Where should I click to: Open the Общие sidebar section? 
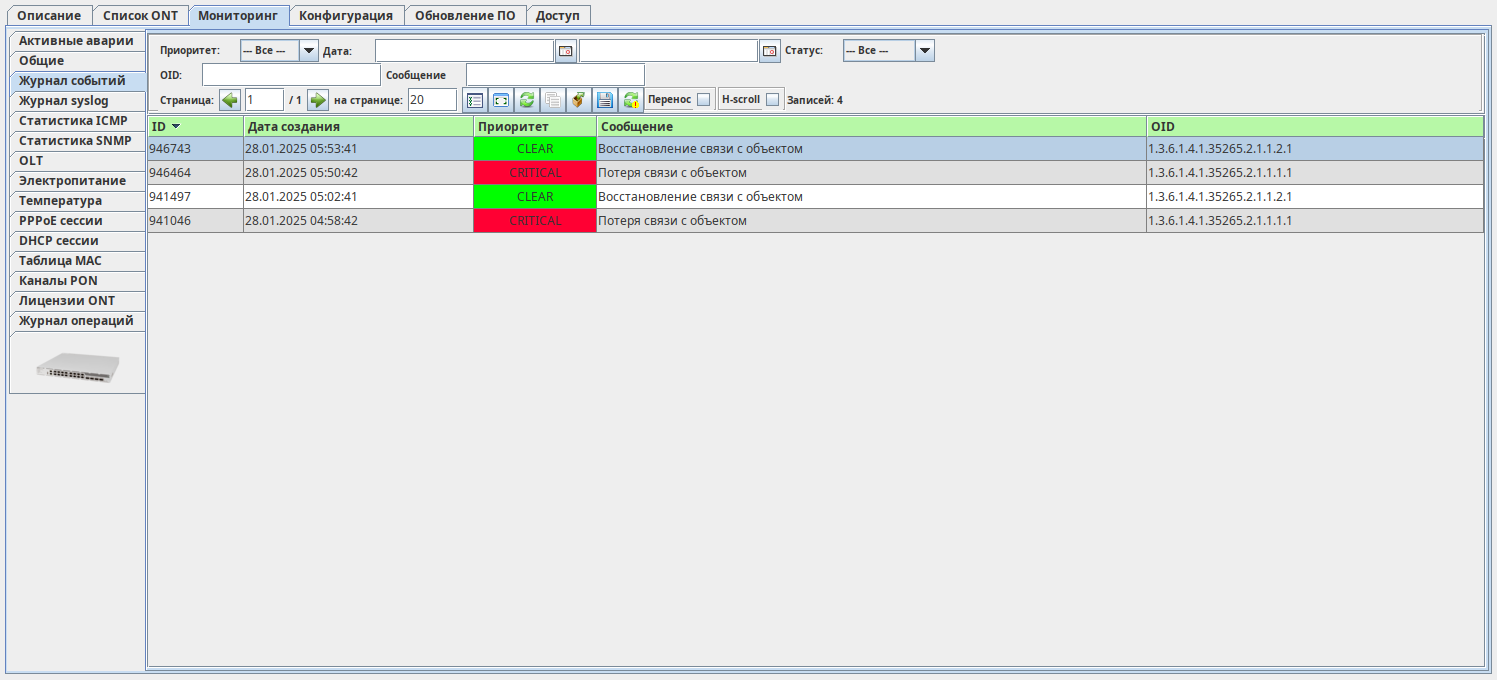pos(77,61)
